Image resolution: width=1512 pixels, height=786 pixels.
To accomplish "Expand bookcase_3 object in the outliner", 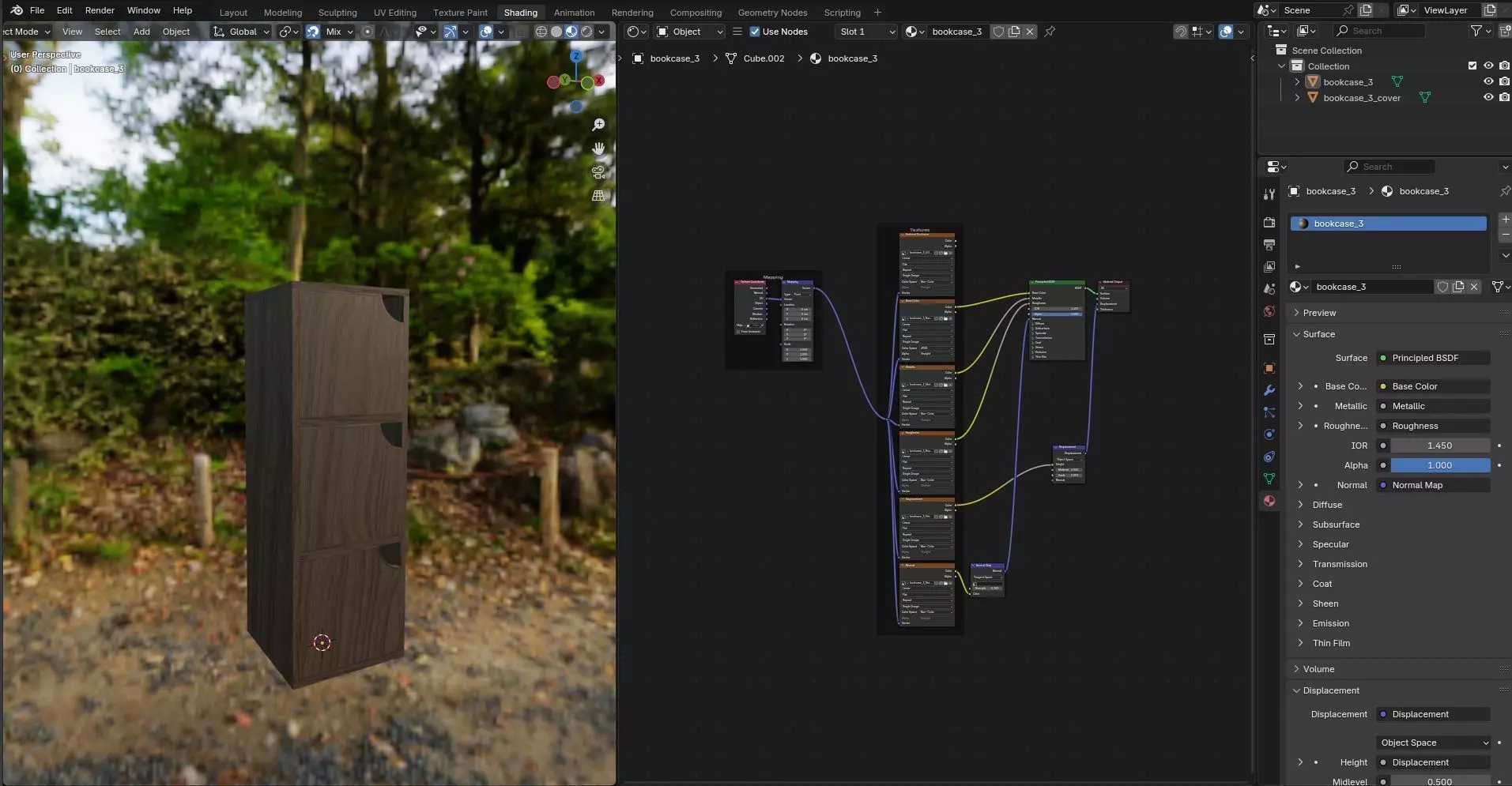I will [x=1297, y=82].
